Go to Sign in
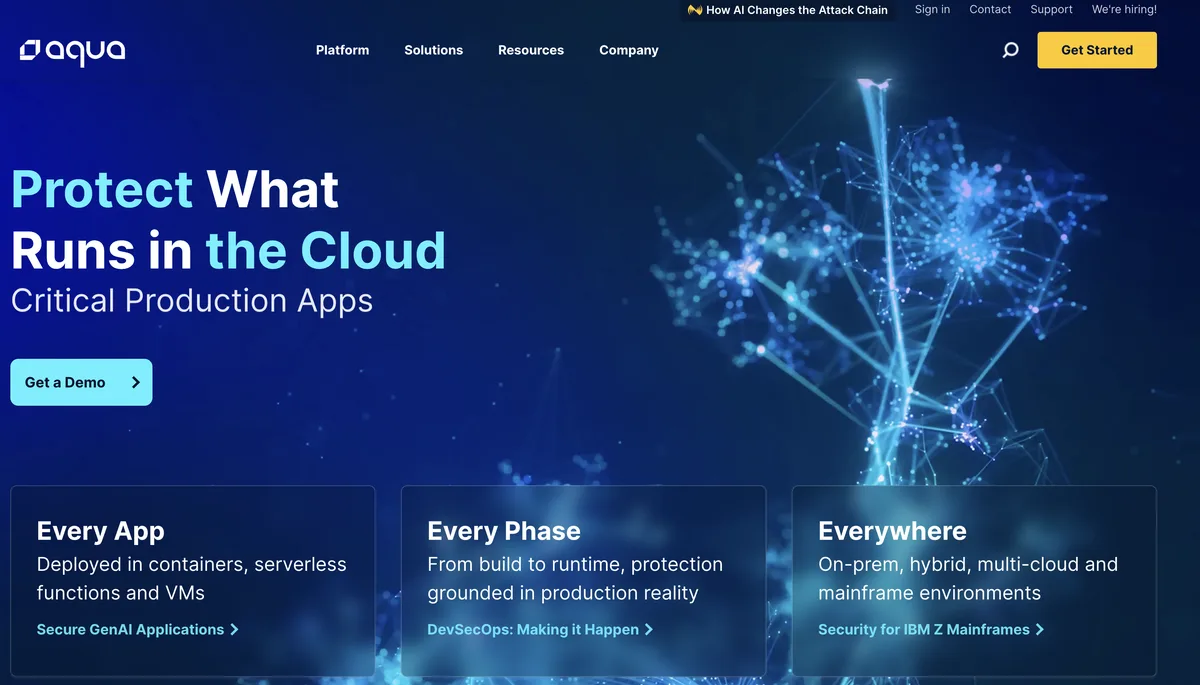This screenshot has height=685, width=1200. 932,9
